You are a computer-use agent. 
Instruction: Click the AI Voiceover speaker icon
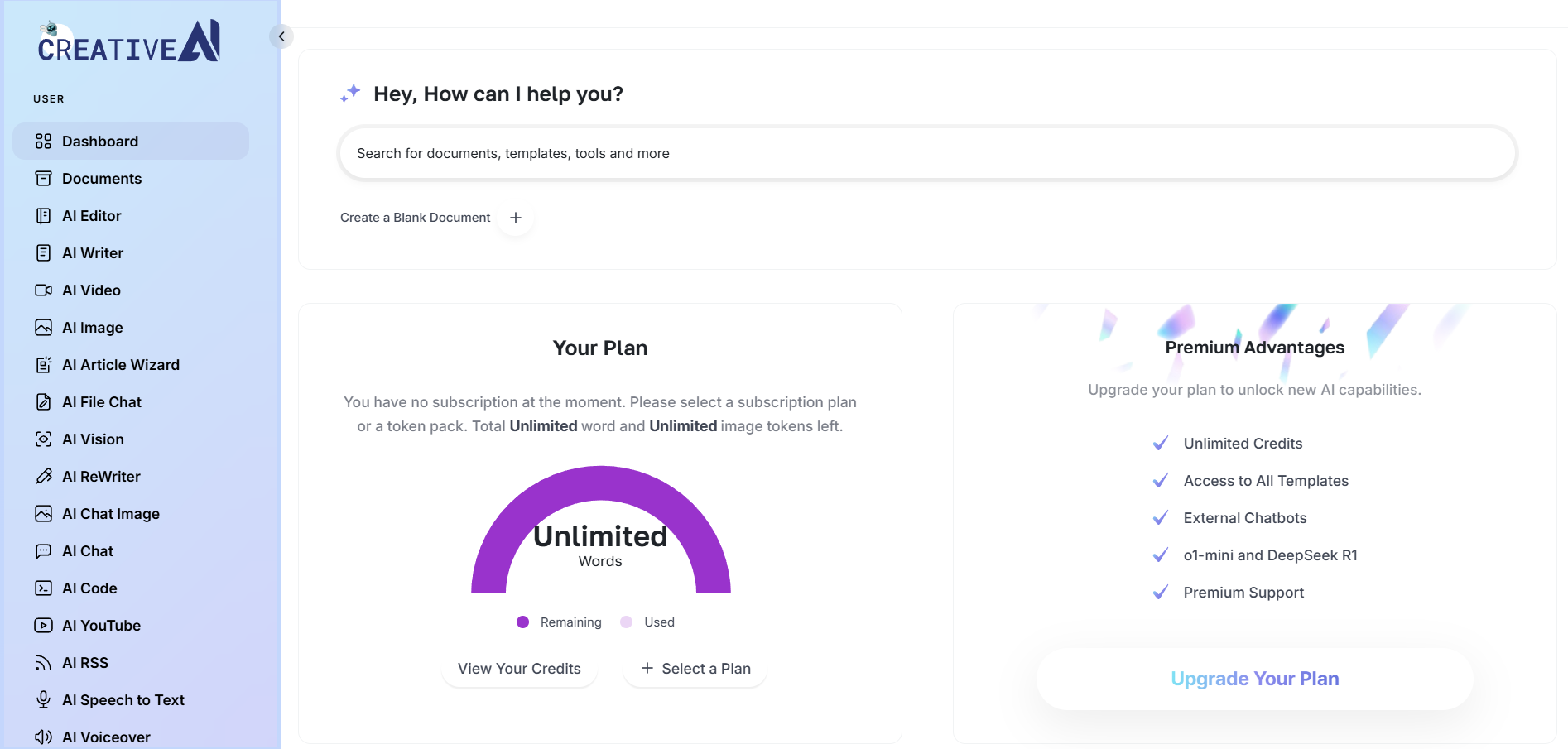[44, 737]
